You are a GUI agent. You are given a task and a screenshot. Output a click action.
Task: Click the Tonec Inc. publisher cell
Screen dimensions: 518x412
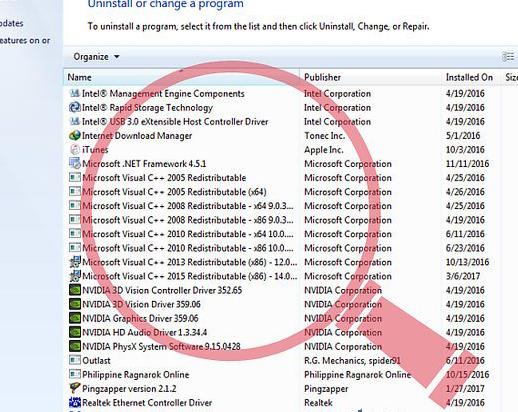tap(324, 136)
